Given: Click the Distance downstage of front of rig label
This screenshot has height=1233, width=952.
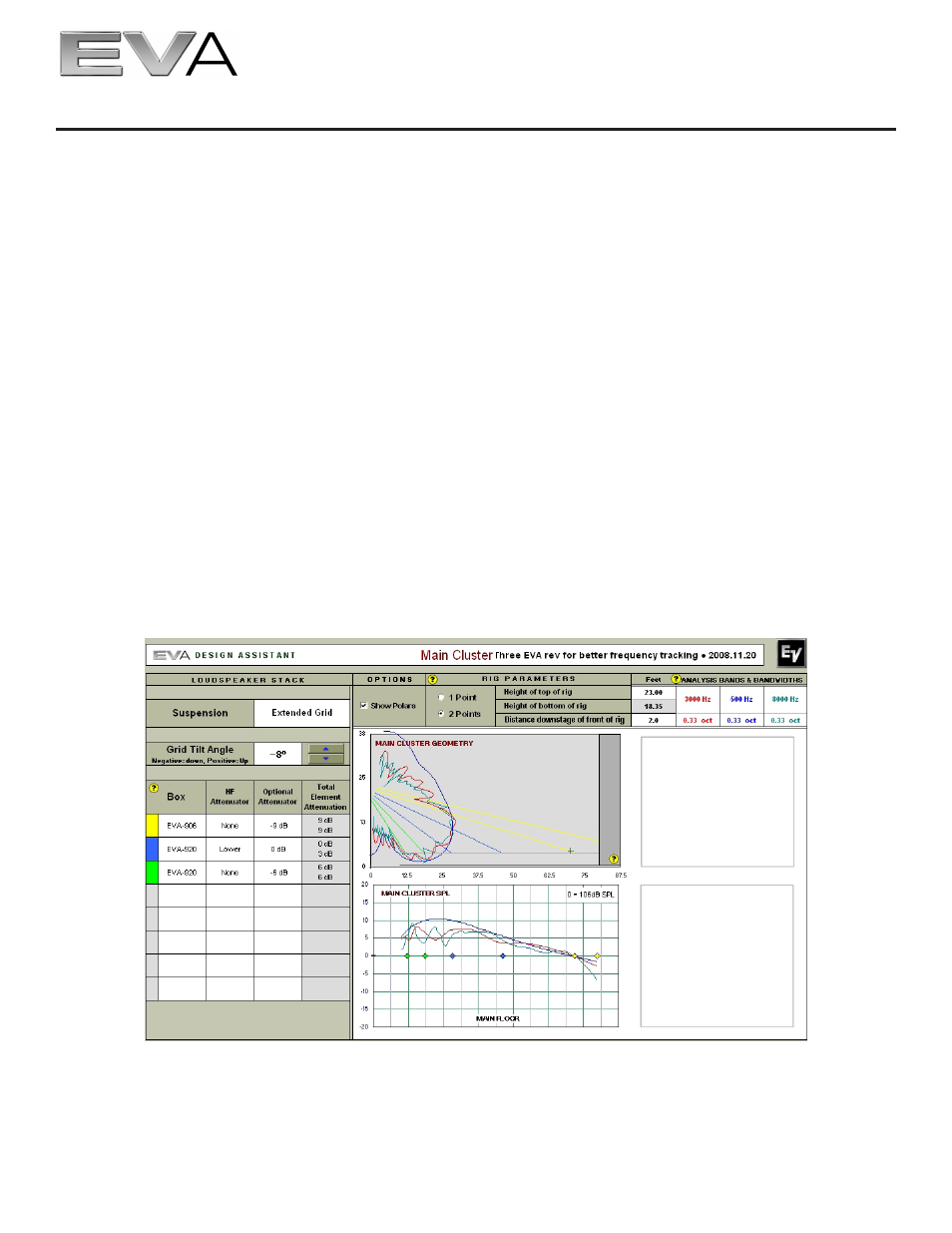Looking at the screenshot, I should pos(564,720).
